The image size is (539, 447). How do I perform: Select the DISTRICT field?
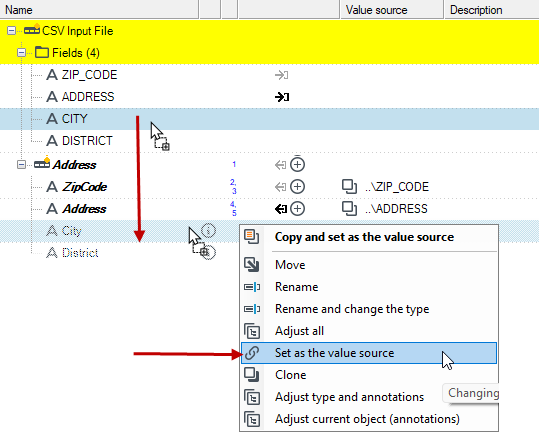coord(87,141)
